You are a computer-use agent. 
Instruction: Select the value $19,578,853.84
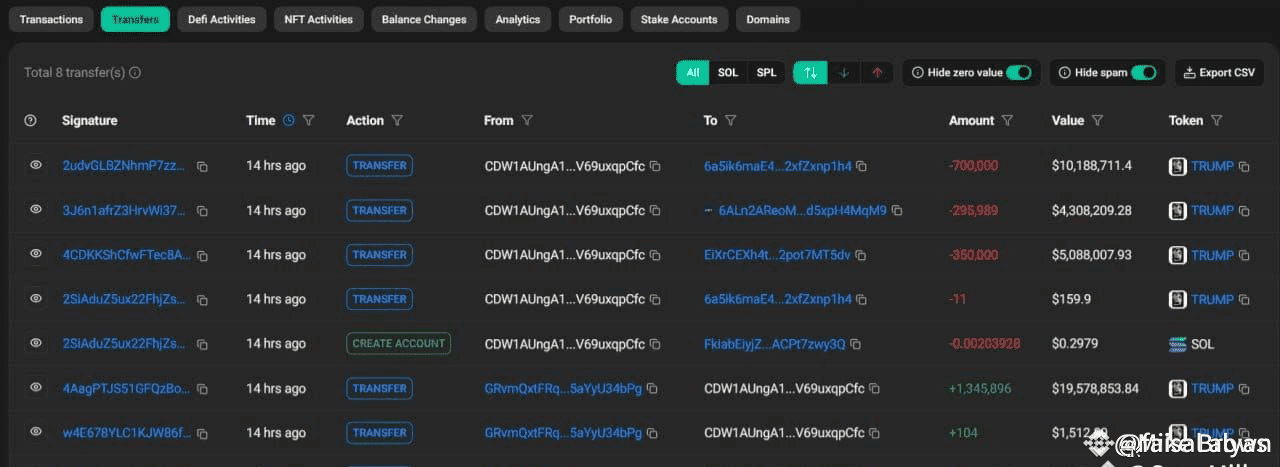(1095, 388)
